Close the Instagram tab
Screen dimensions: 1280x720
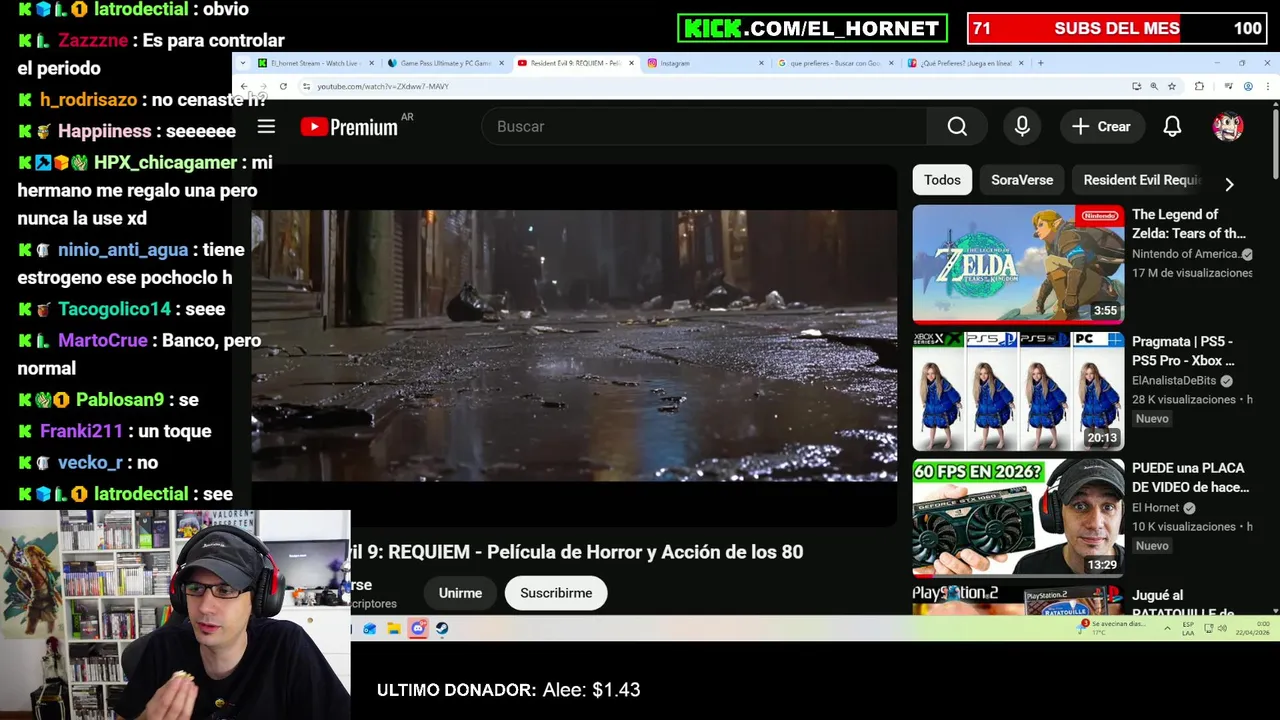[761, 63]
